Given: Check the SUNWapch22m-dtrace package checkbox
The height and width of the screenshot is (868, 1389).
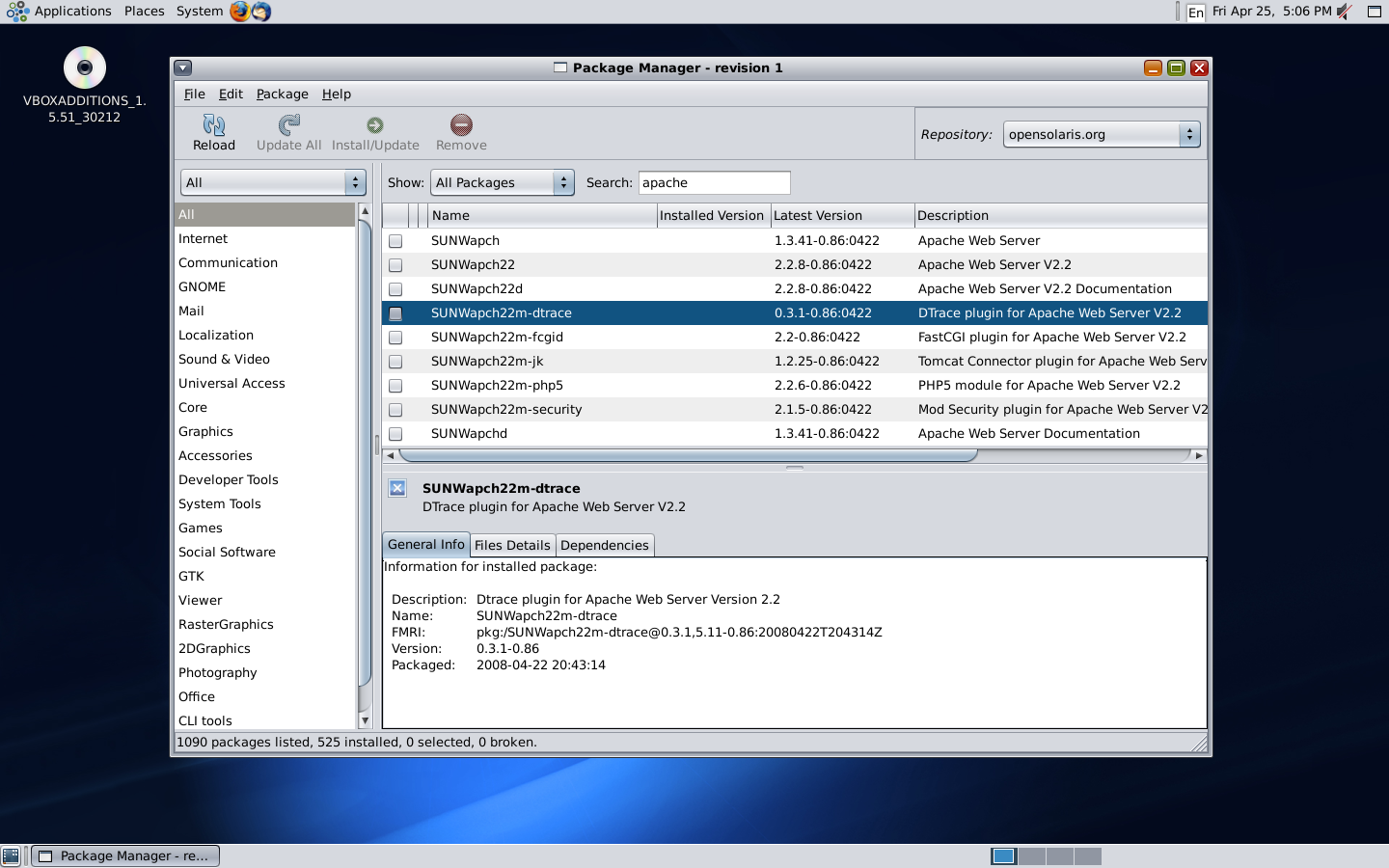Looking at the screenshot, I should [395, 313].
